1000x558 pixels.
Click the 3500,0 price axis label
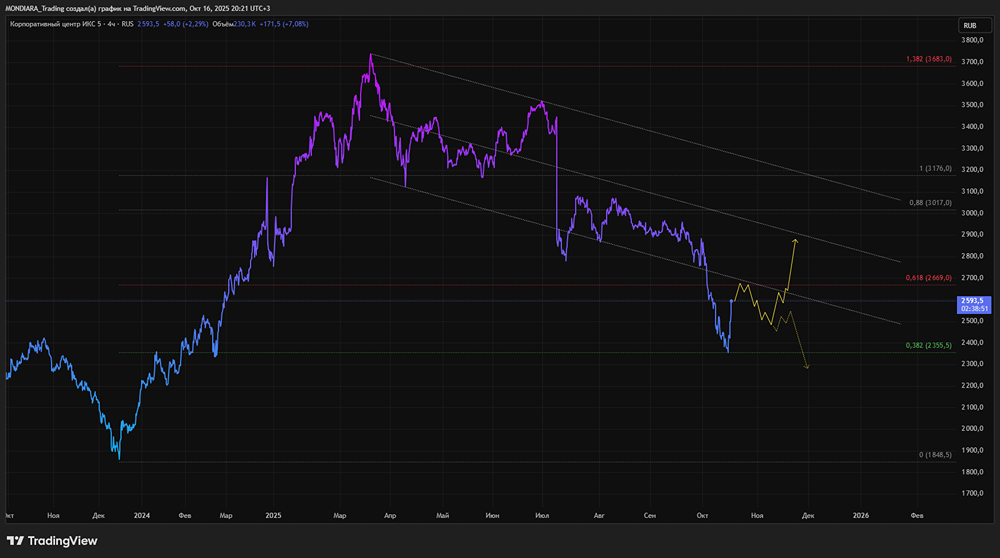click(972, 105)
